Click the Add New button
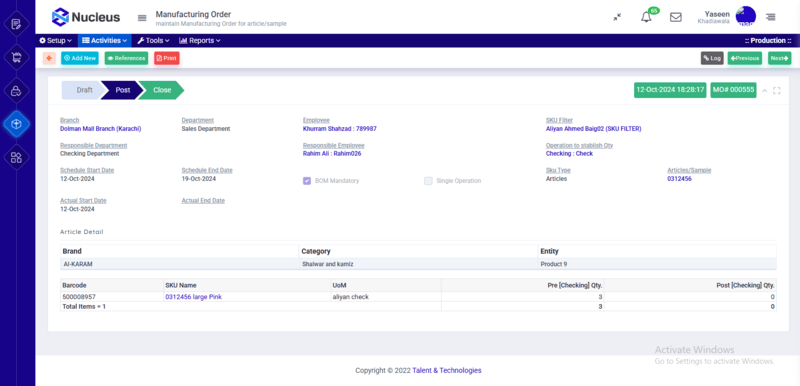The width and height of the screenshot is (800, 386). click(80, 58)
